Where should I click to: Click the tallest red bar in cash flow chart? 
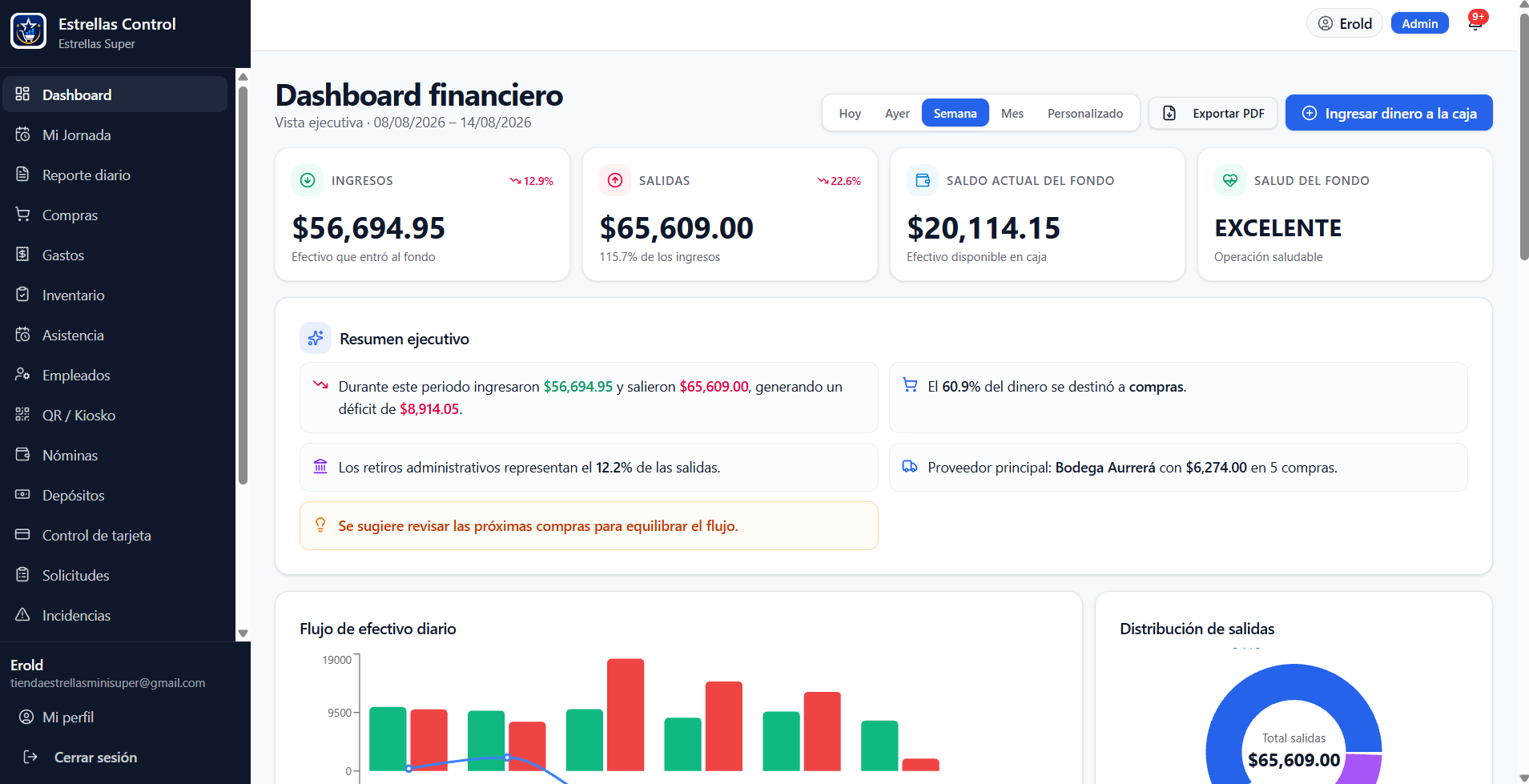(626, 714)
